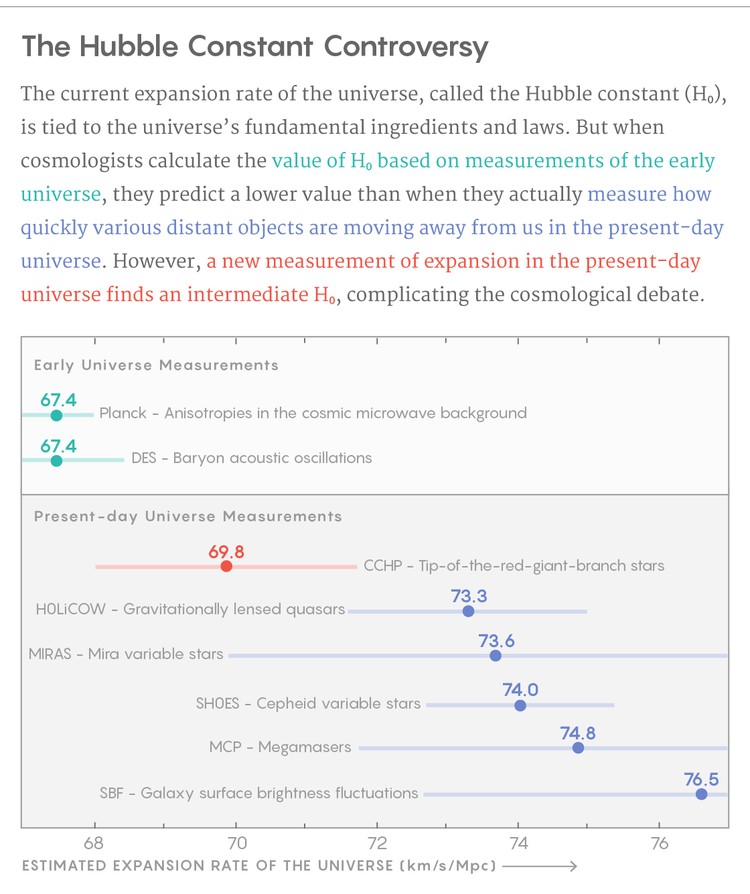750x894 pixels.
Task: Click the teal early universe highlighted text
Action: point(494,161)
